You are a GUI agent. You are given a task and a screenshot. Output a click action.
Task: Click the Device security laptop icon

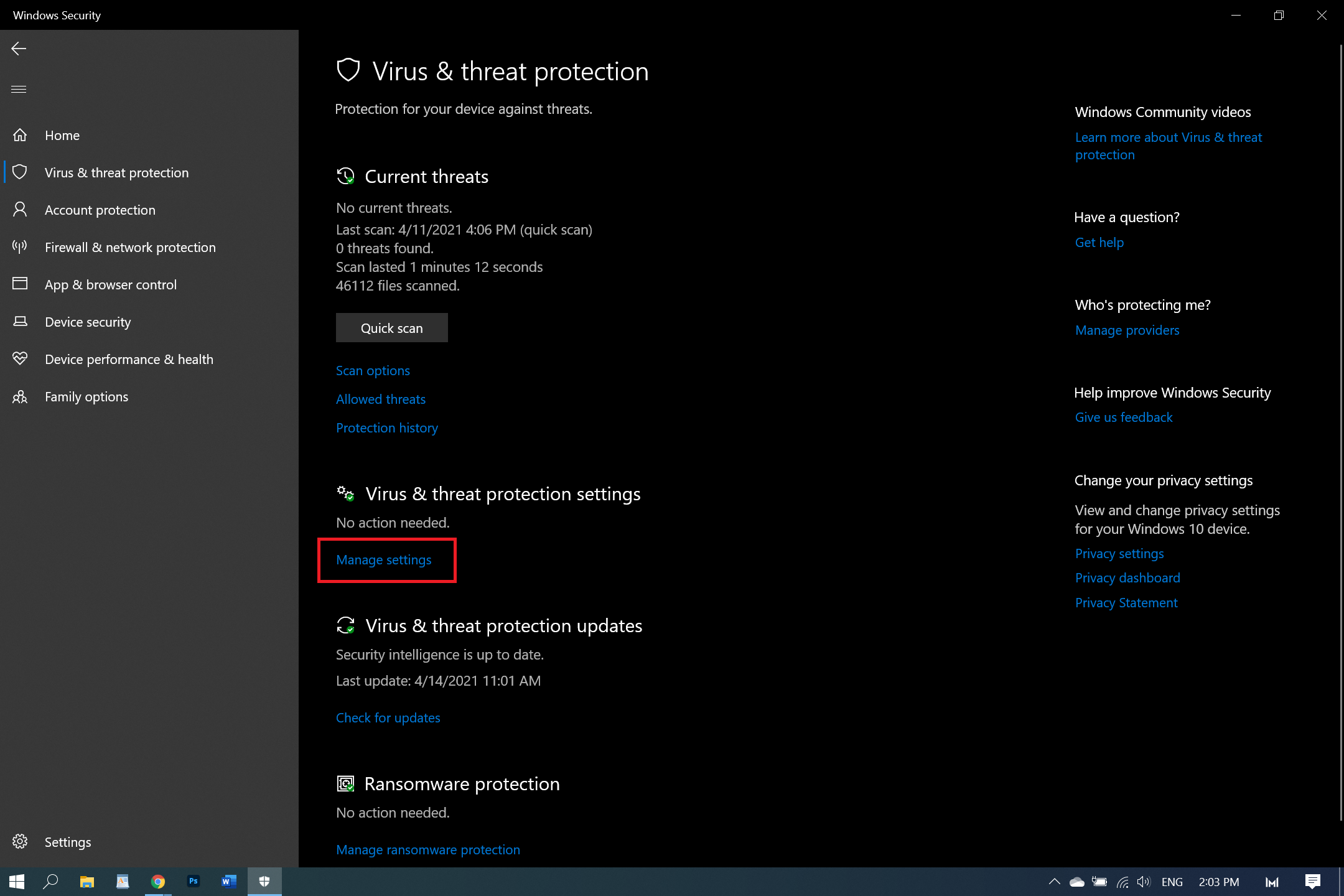(x=20, y=322)
